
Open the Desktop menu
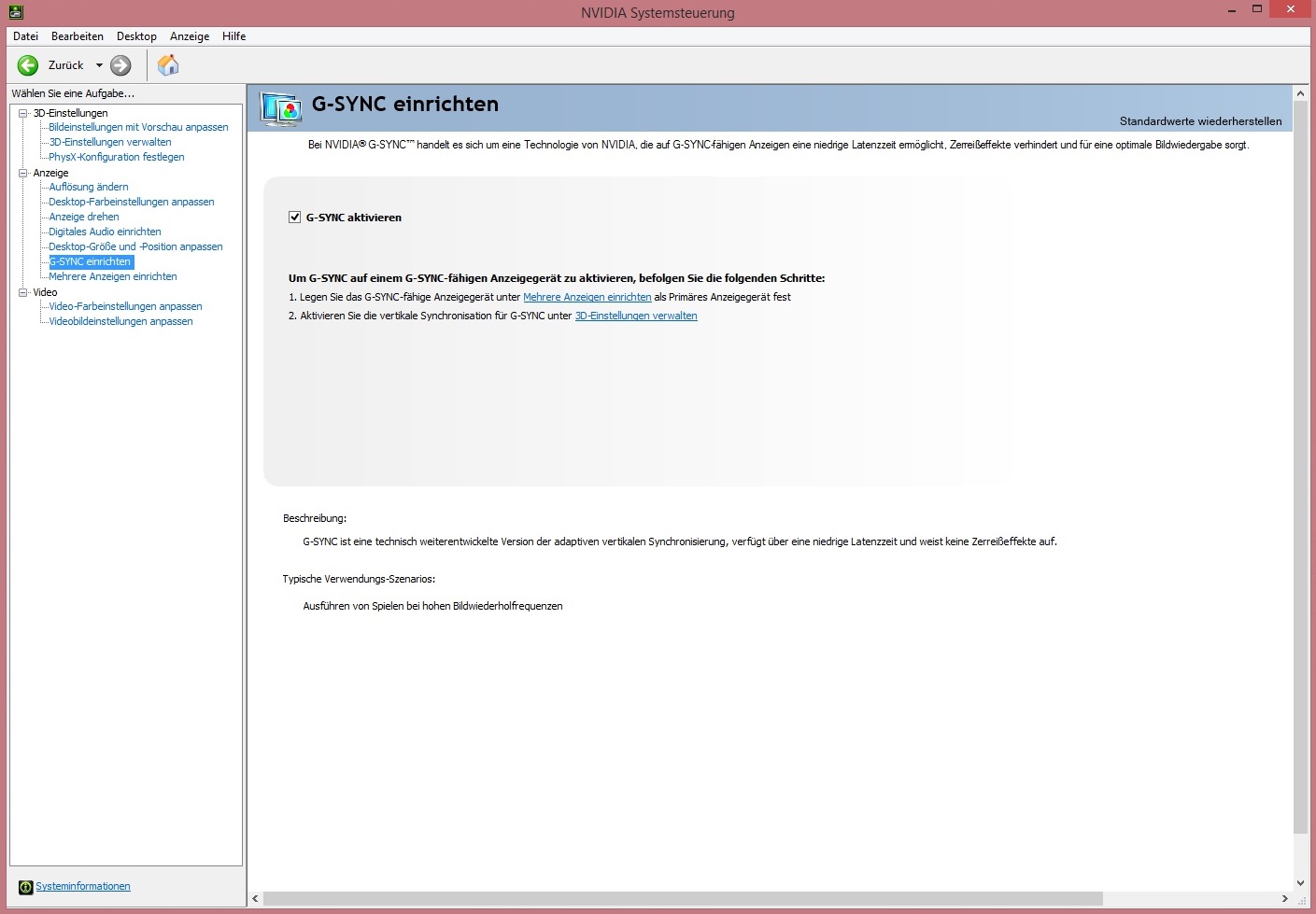(136, 36)
